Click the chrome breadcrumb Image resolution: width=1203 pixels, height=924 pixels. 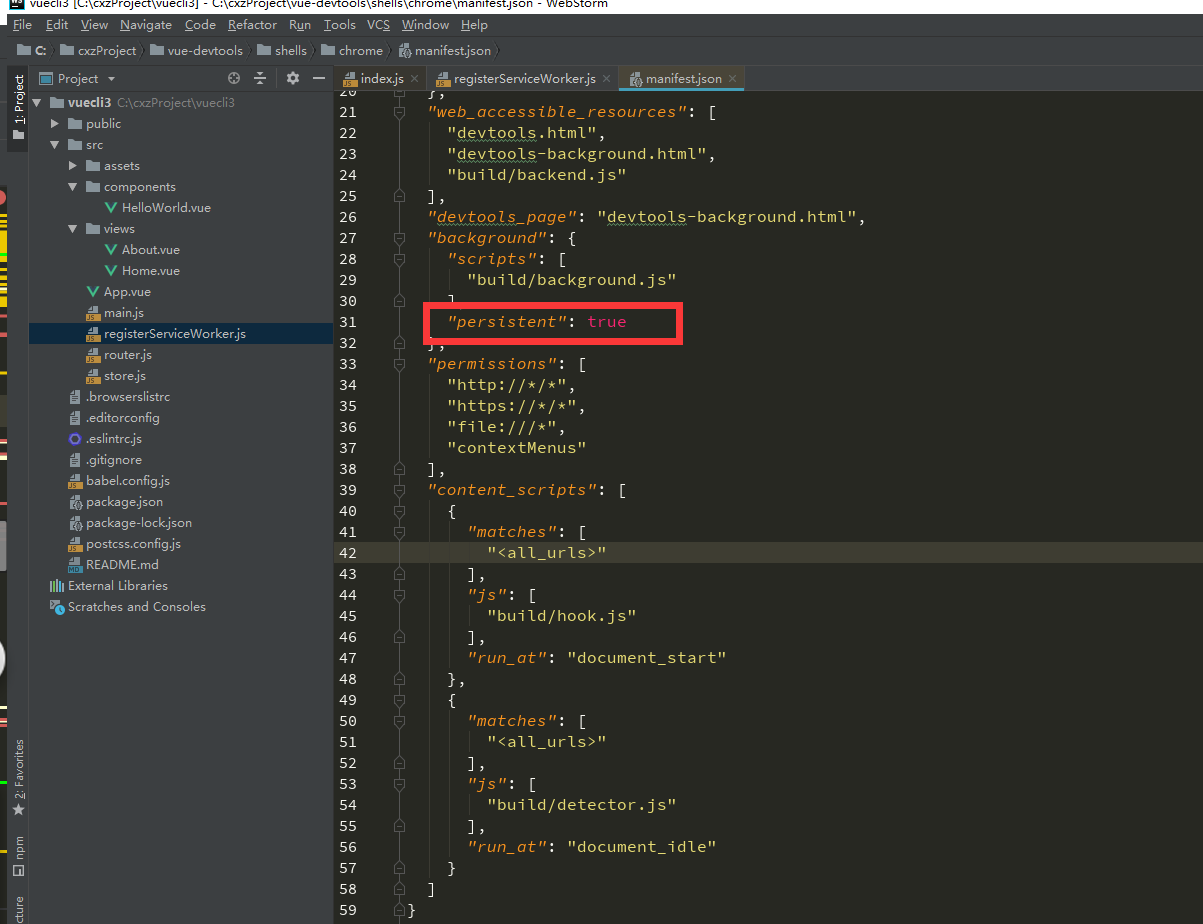point(352,50)
